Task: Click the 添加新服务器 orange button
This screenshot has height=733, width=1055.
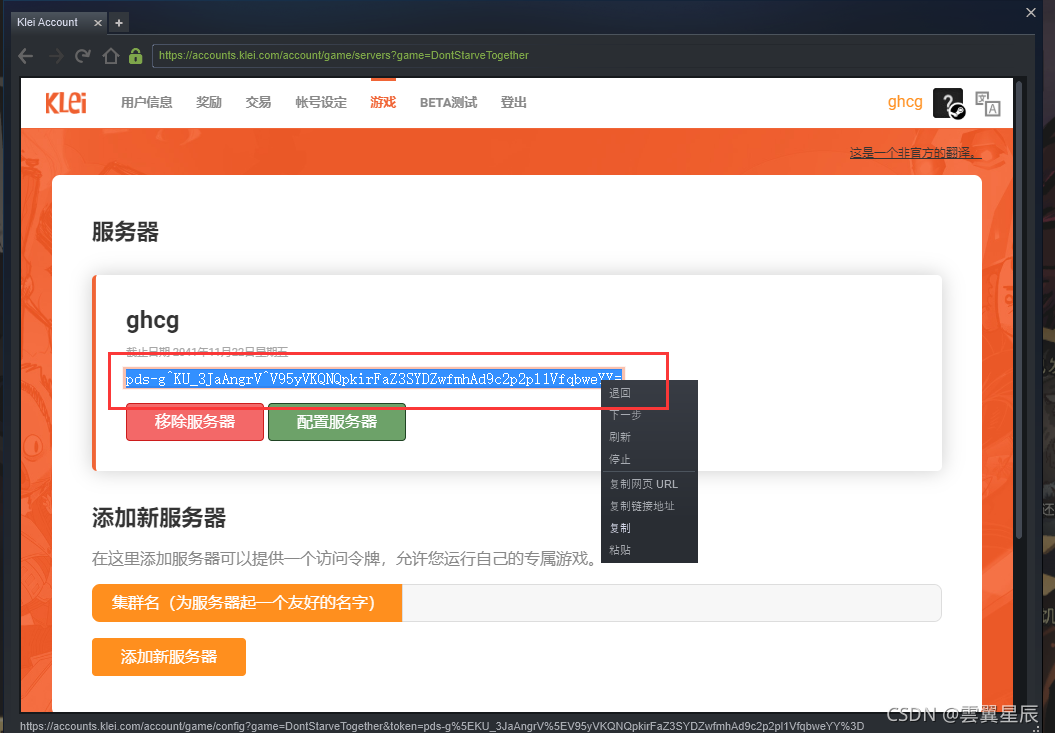Action: pyautogui.click(x=169, y=657)
